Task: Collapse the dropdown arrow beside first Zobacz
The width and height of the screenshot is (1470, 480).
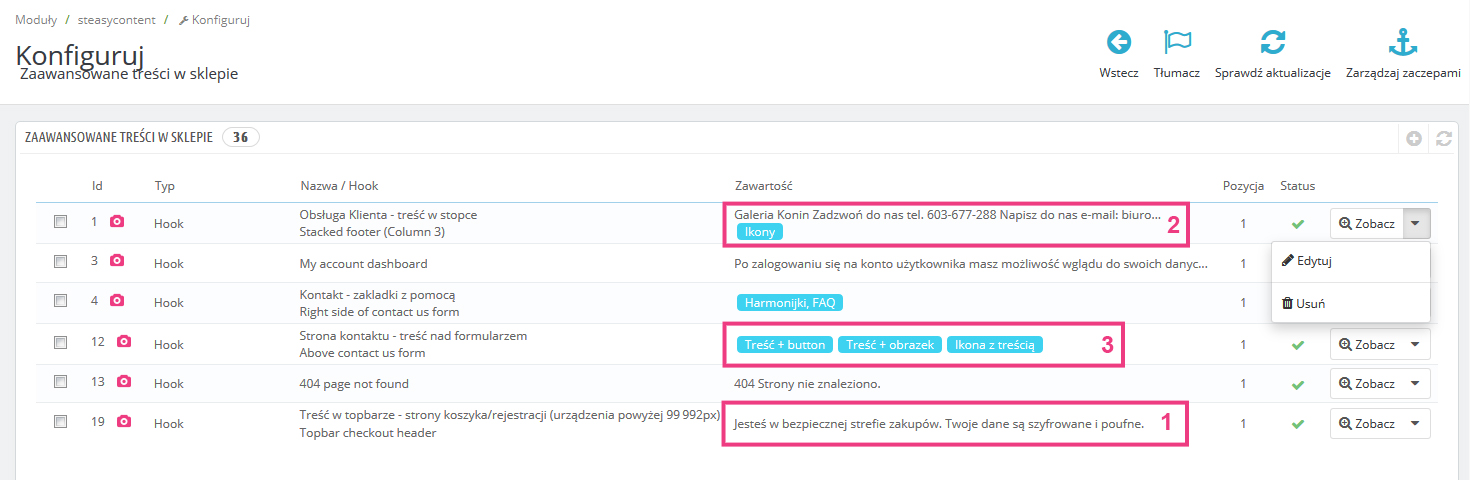Action: (x=1416, y=224)
